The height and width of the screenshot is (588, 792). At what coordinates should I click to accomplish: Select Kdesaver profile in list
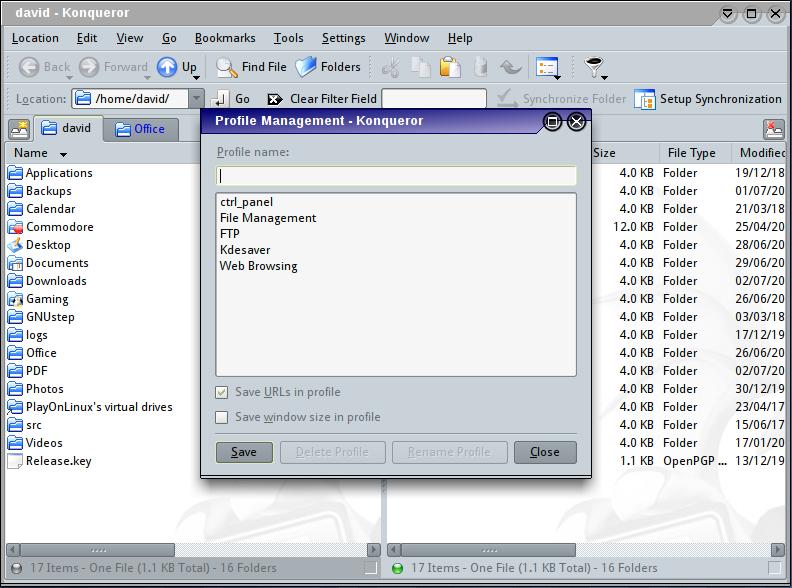point(245,250)
